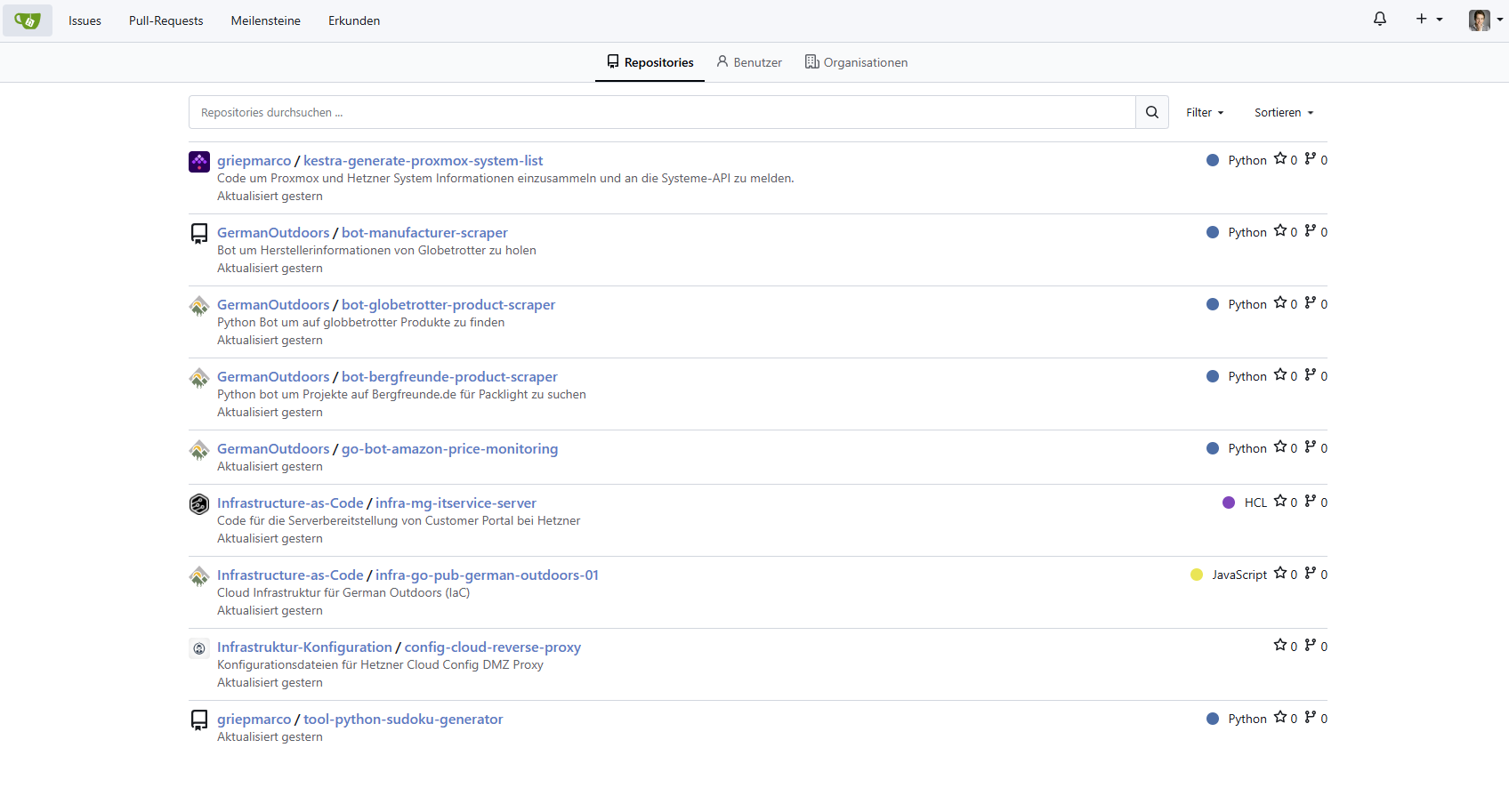Open the kestra-generate-proxmox-system-list repository link
Screen dimensions: 1509x812
(x=423, y=161)
